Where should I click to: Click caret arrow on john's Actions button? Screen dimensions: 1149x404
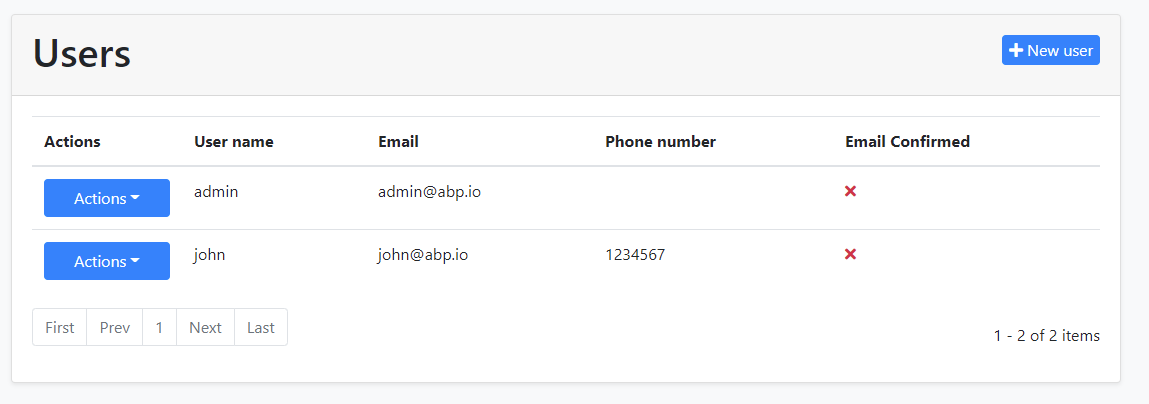point(135,261)
